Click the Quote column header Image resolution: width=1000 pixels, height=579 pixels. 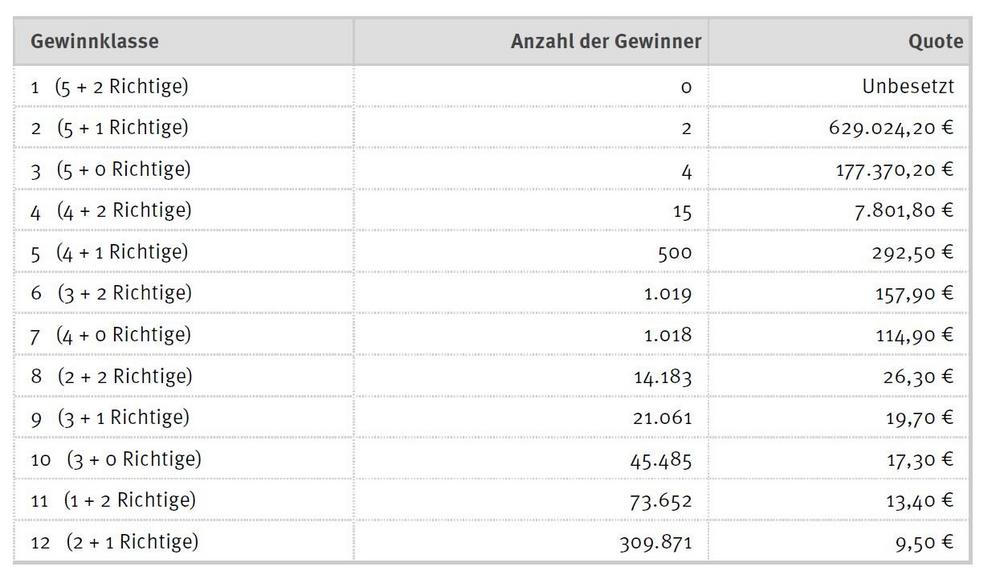click(x=936, y=41)
